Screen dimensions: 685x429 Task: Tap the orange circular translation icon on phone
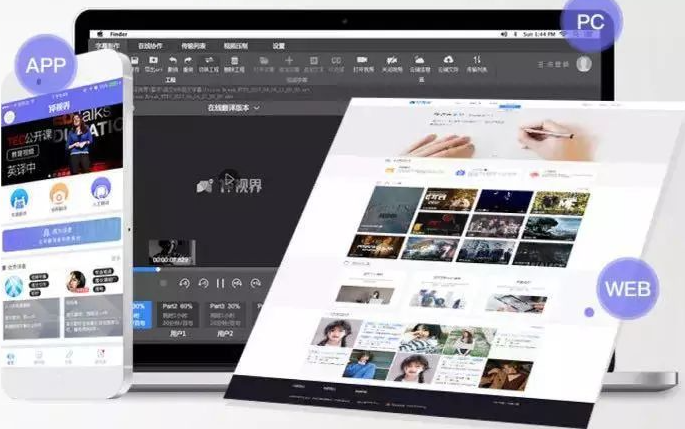click(x=59, y=194)
